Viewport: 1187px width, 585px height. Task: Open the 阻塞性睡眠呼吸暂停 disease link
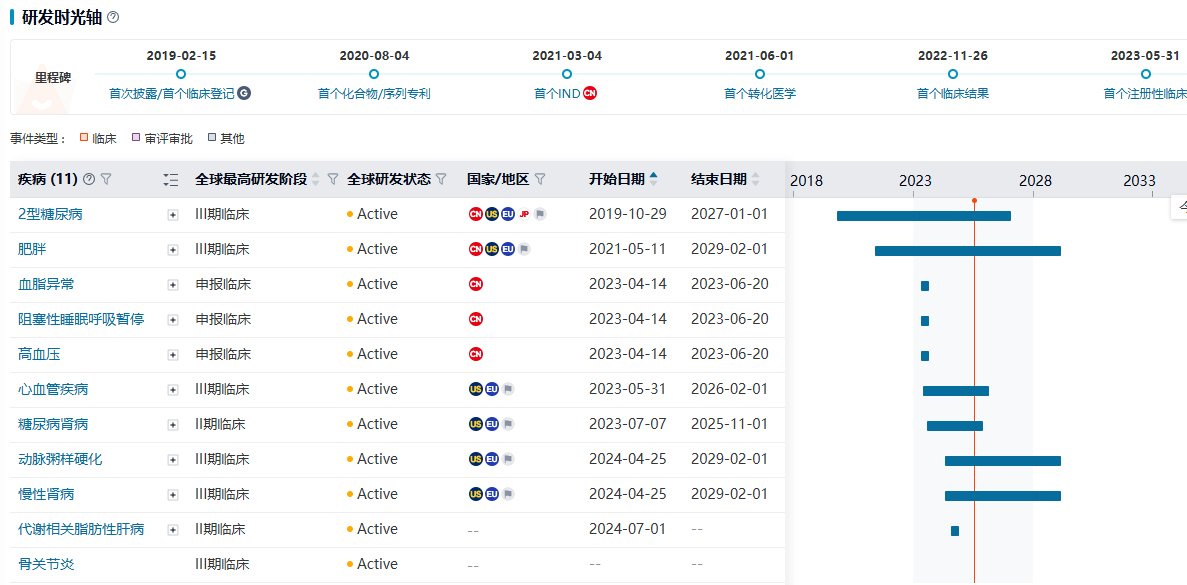[x=81, y=319]
